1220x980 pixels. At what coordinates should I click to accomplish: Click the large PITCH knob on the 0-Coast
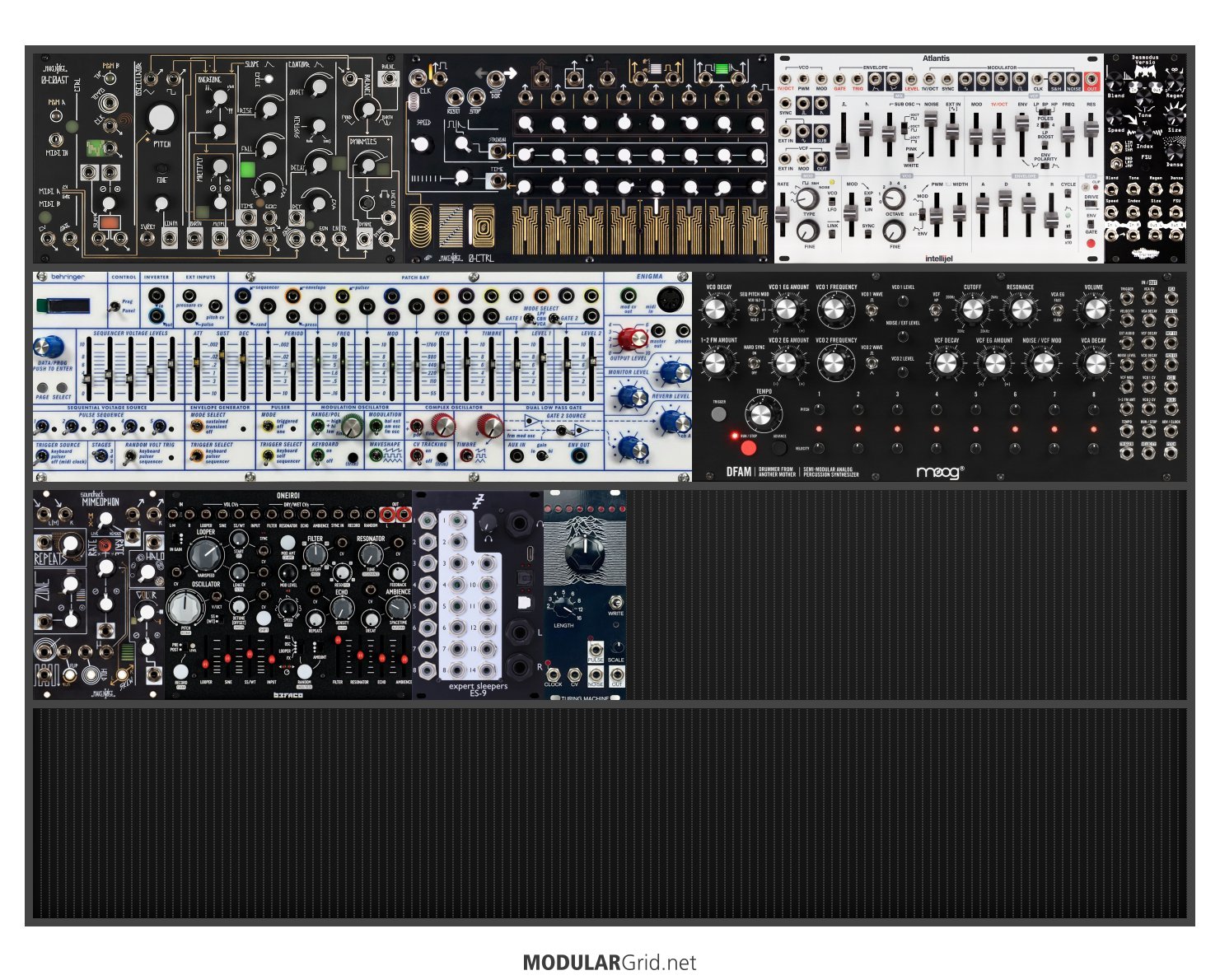161,119
